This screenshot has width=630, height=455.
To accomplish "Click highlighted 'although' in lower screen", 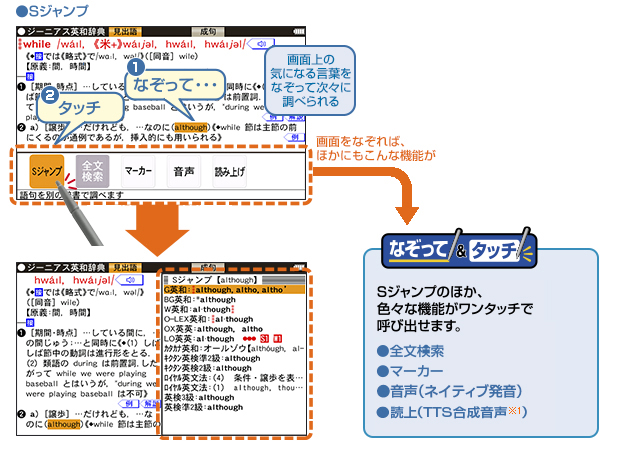I will (63, 424).
